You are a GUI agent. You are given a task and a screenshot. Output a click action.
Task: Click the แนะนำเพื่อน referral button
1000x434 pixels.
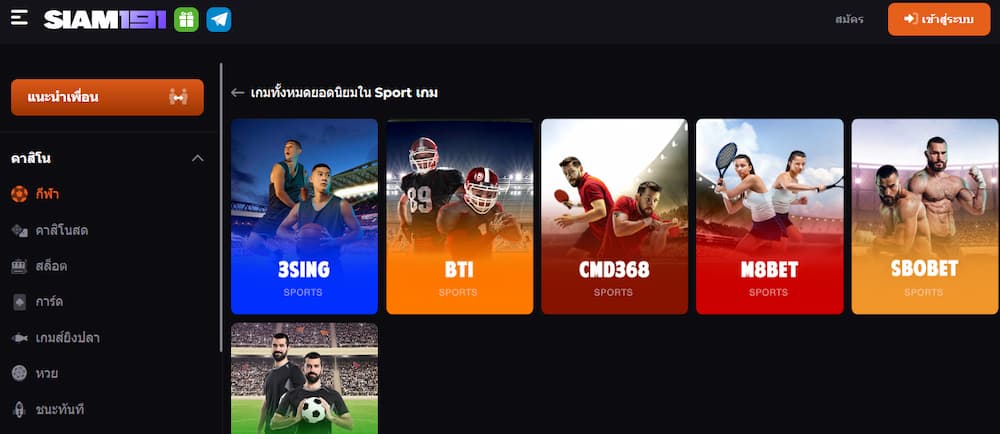tap(107, 98)
